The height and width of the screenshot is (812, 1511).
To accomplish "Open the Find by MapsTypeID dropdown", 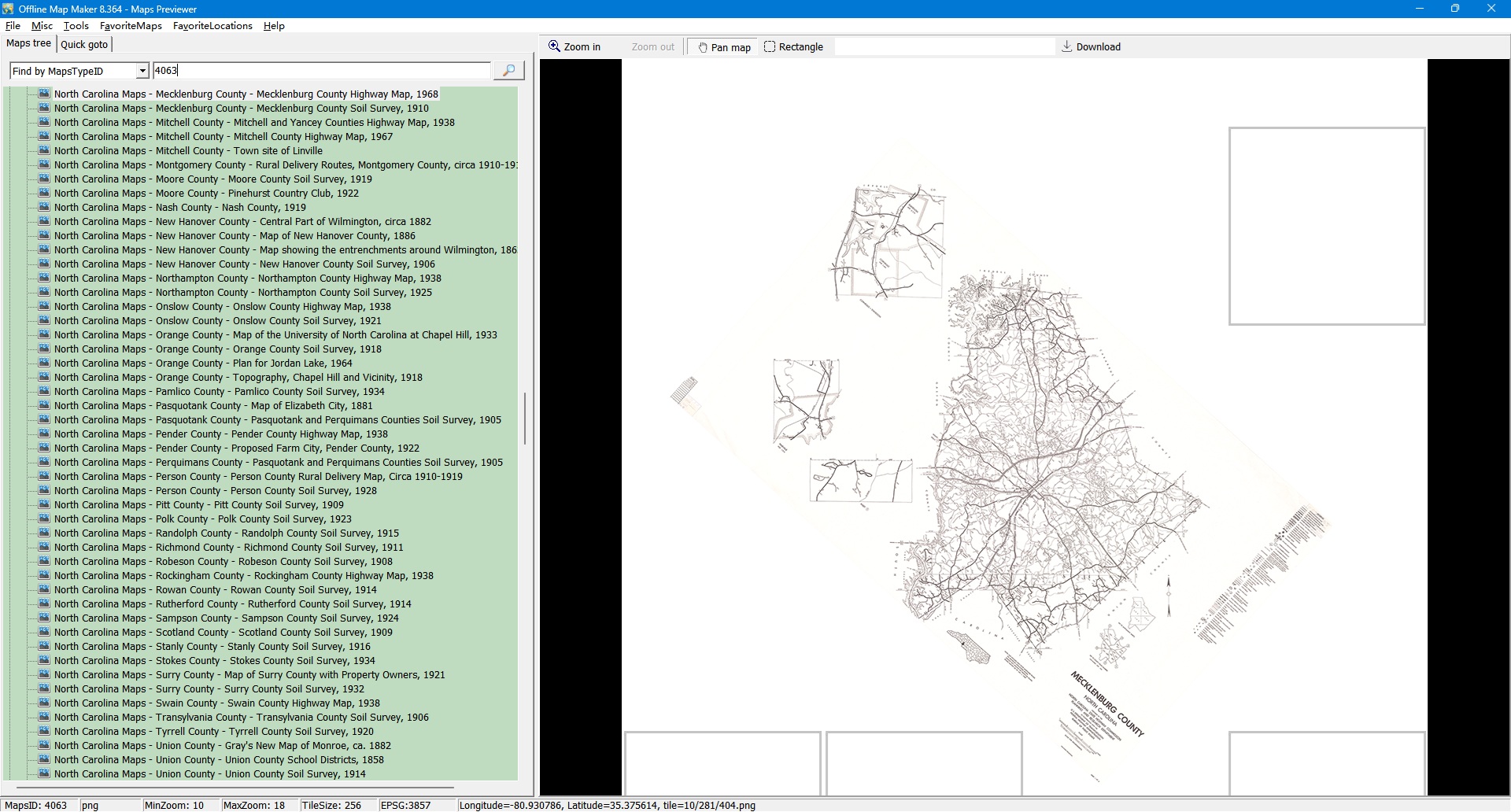I will click(x=142, y=72).
